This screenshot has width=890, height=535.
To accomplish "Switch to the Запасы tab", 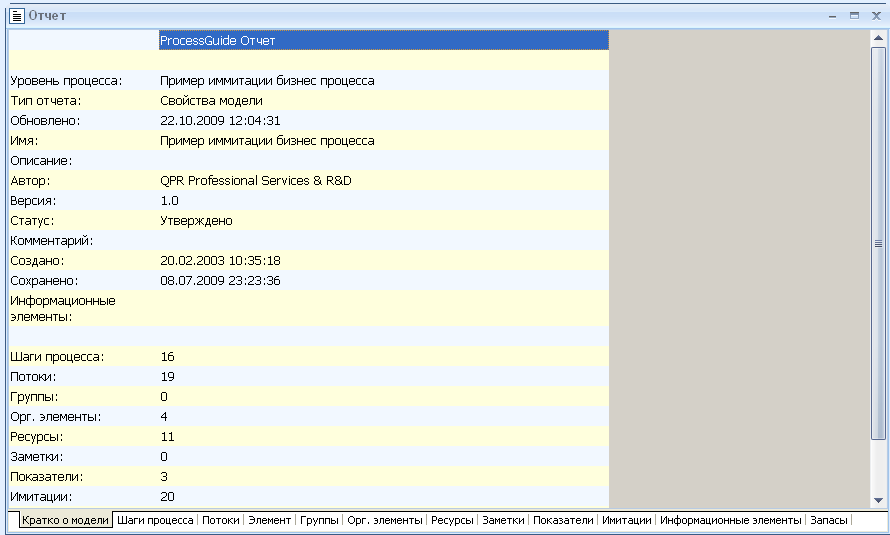I will click(829, 520).
